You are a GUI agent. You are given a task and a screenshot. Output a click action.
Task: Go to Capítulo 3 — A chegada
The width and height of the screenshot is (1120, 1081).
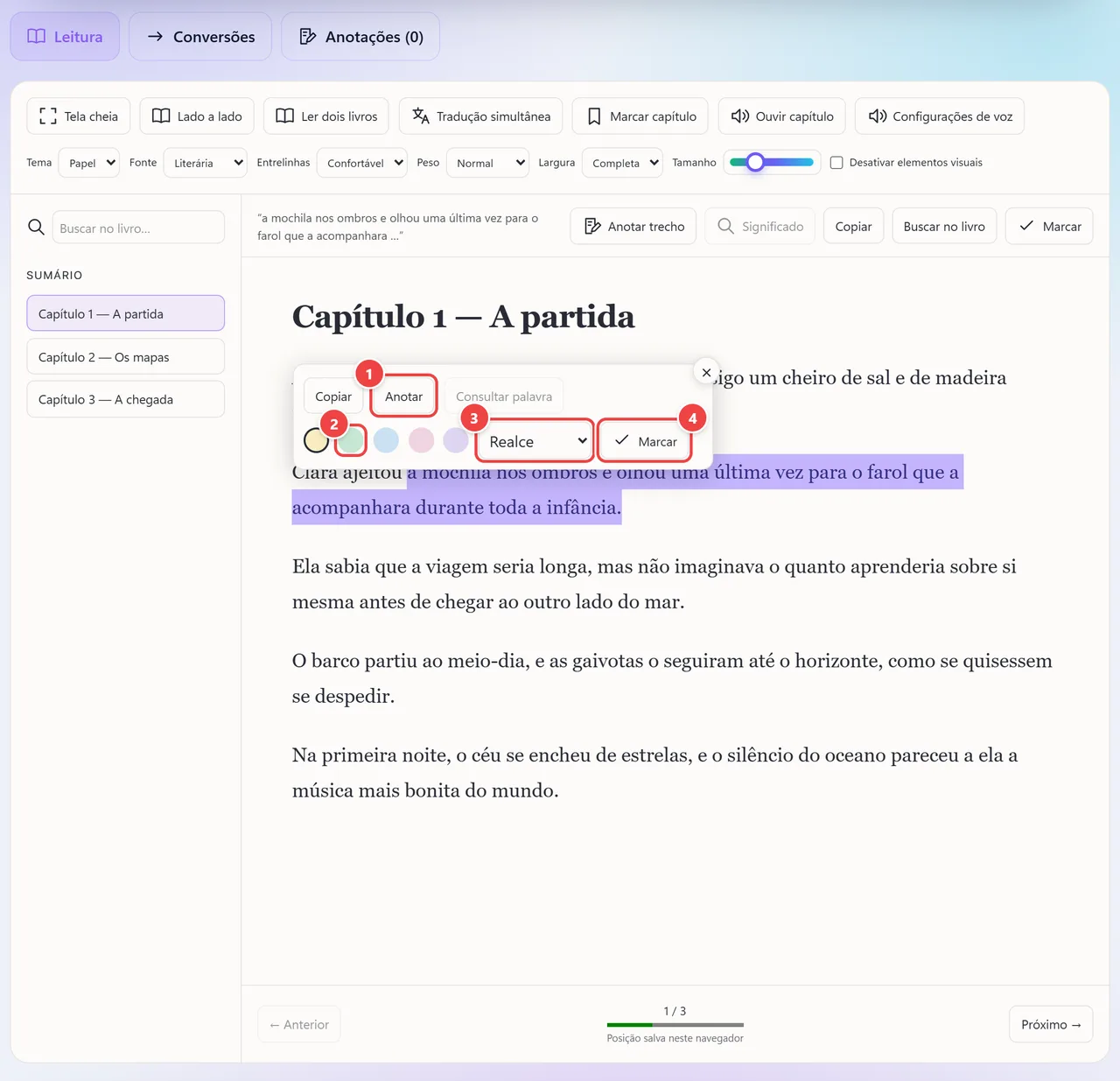pos(126,399)
